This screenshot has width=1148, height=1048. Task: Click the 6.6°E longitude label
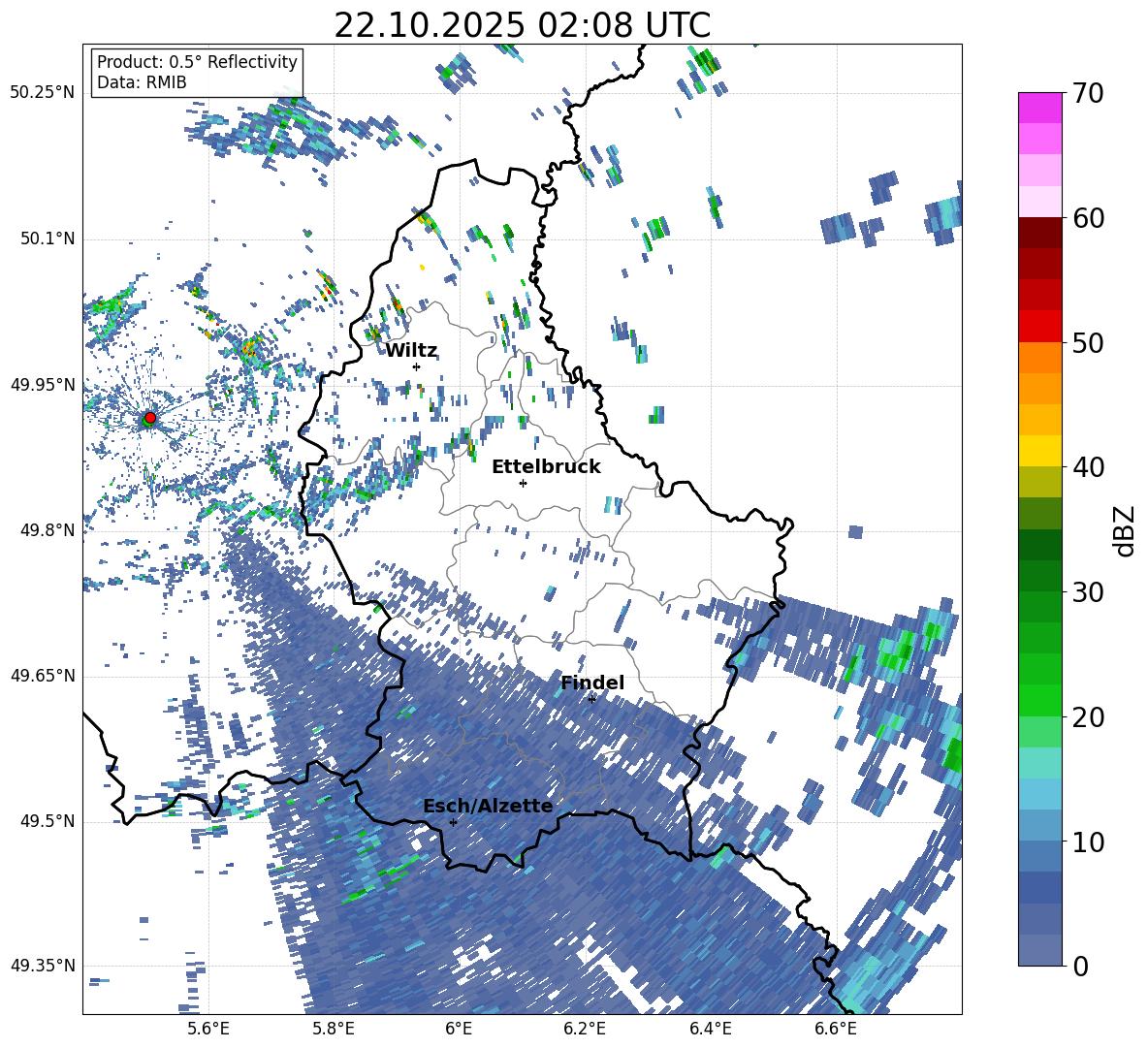(x=836, y=1029)
